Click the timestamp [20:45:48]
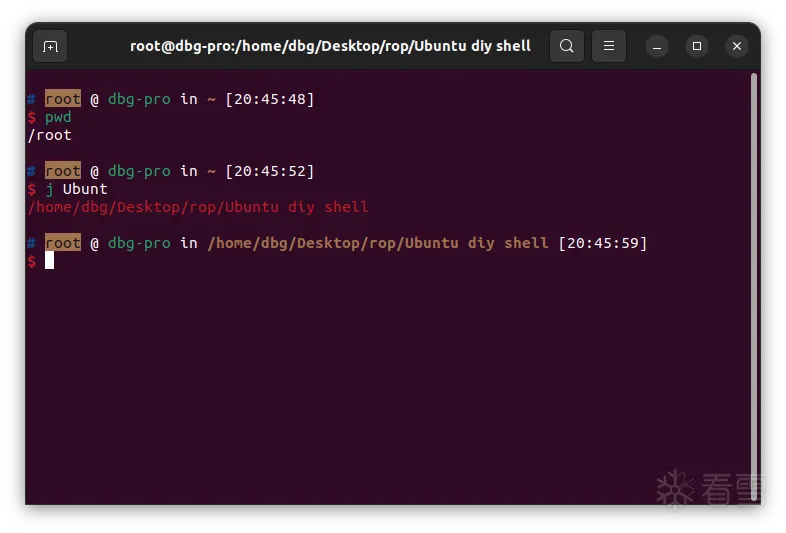Screen dimensions: 786x533 coord(270,99)
